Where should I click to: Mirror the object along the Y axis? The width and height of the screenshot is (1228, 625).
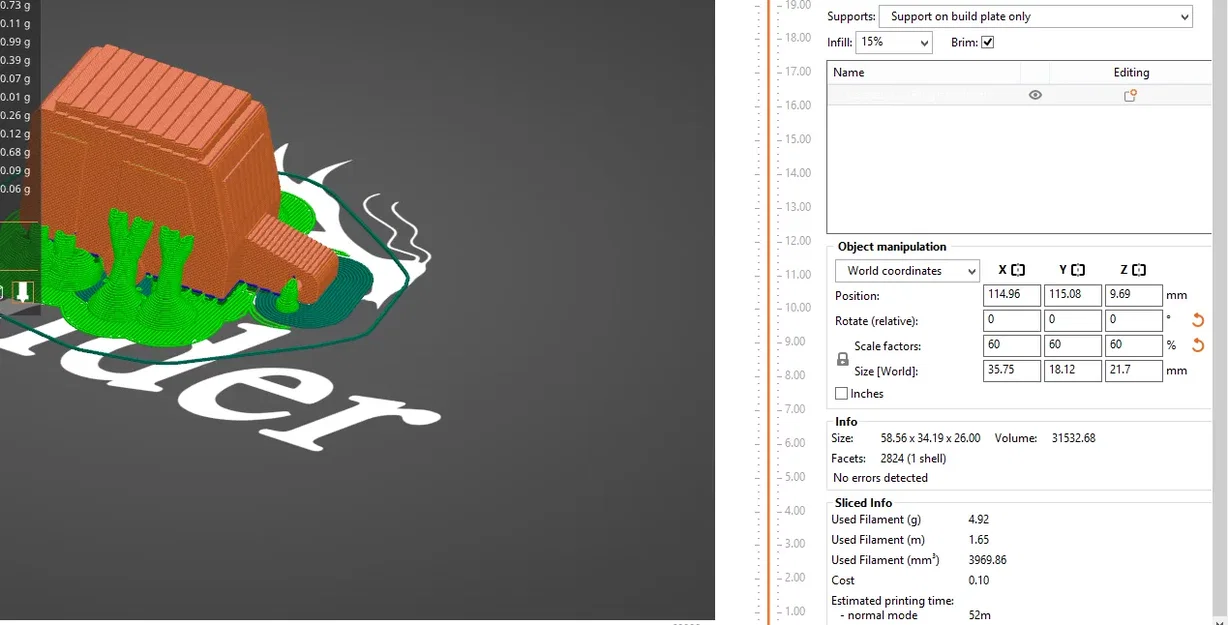[1078, 270]
